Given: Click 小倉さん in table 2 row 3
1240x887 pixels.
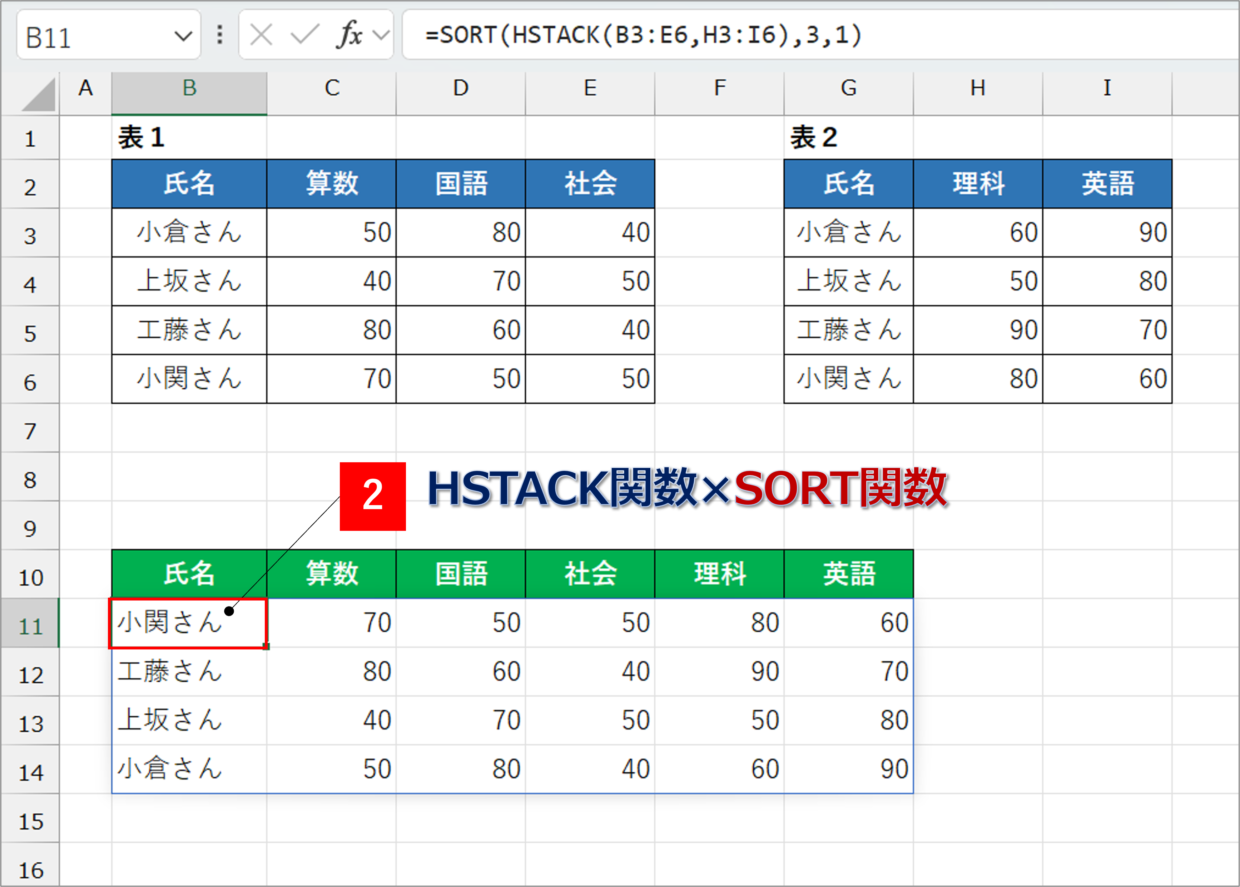Looking at the screenshot, I should click(x=848, y=233).
